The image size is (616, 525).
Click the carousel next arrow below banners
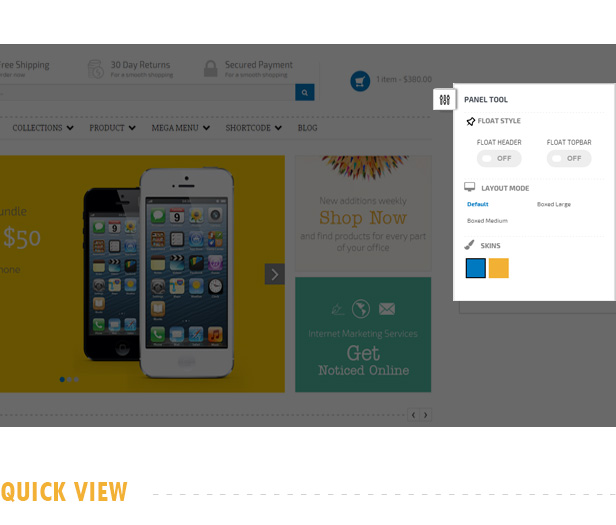[x=425, y=415]
